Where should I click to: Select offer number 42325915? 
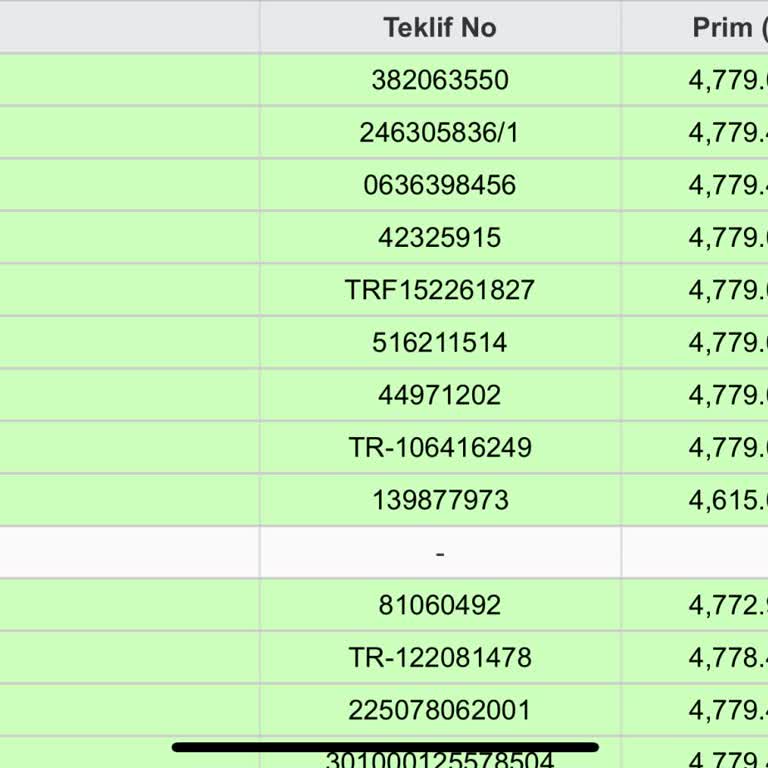440,238
